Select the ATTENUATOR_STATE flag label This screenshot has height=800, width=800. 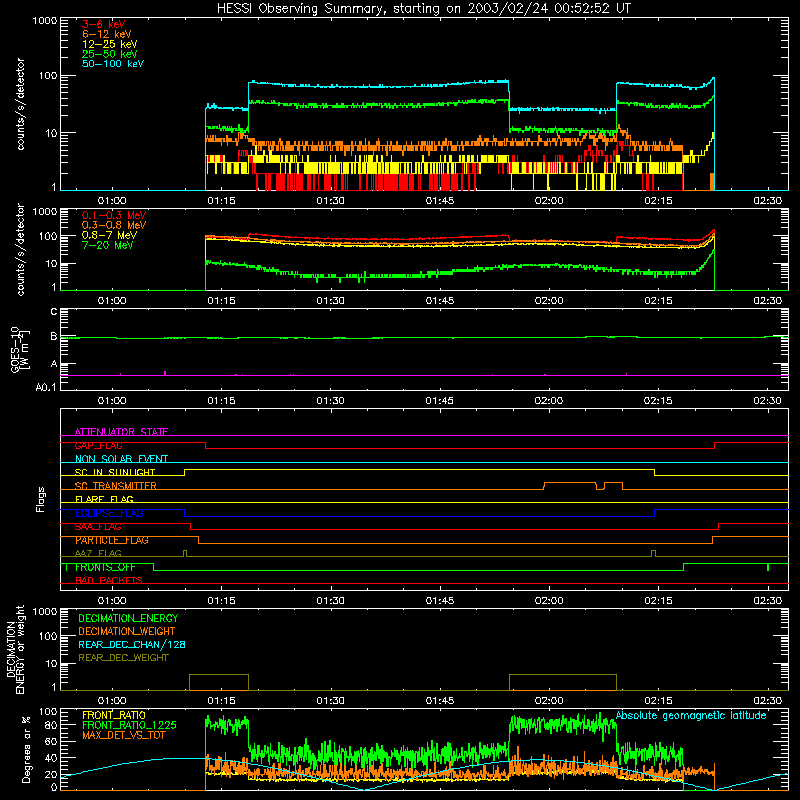[x=121, y=432]
